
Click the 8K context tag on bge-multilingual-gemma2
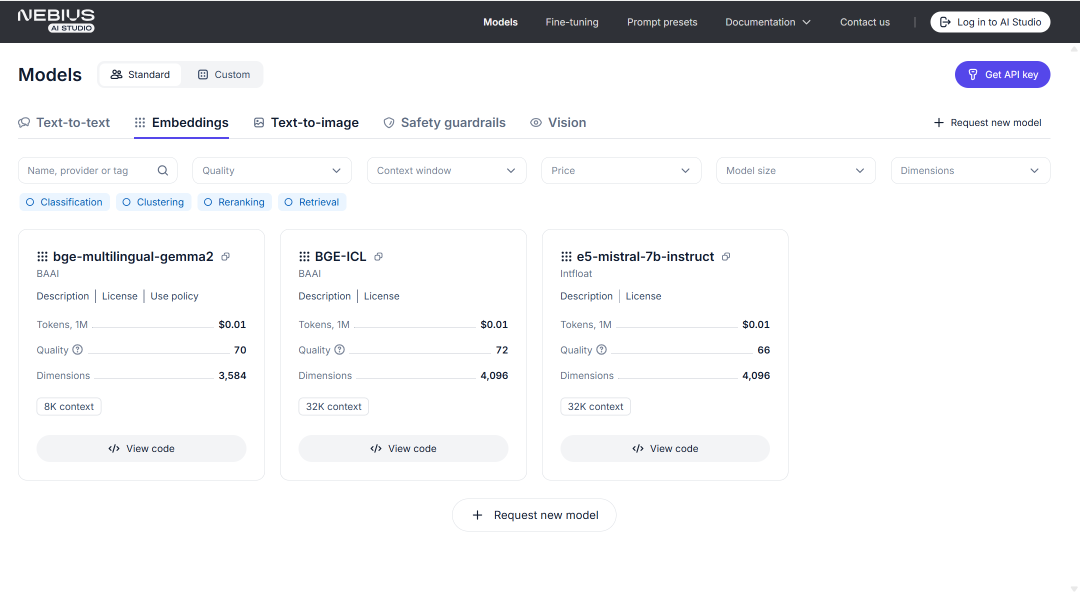coord(69,407)
